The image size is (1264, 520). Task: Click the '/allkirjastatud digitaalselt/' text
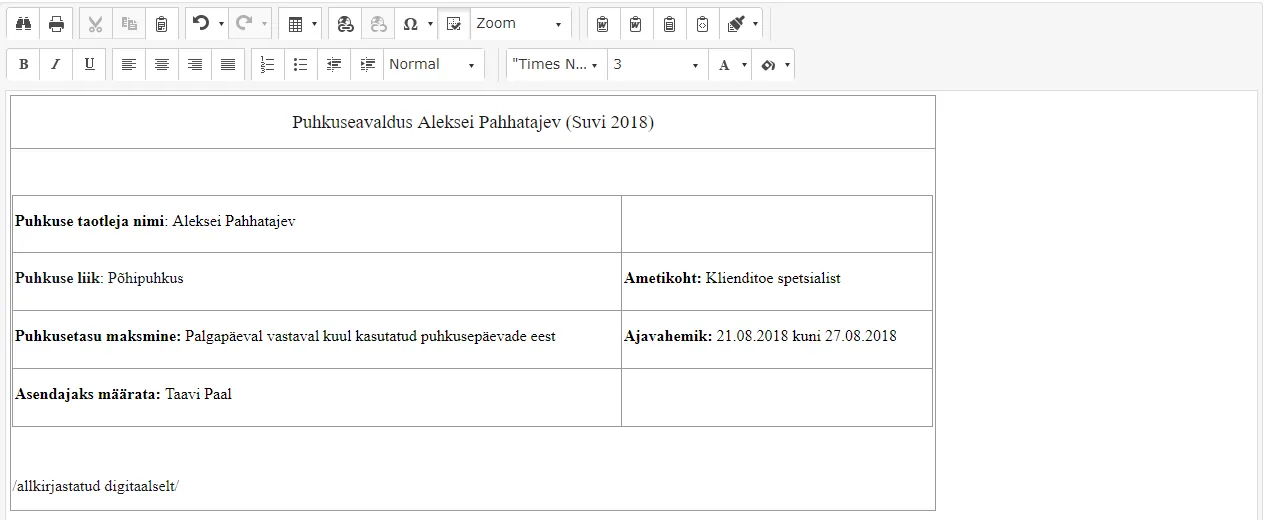[96, 487]
